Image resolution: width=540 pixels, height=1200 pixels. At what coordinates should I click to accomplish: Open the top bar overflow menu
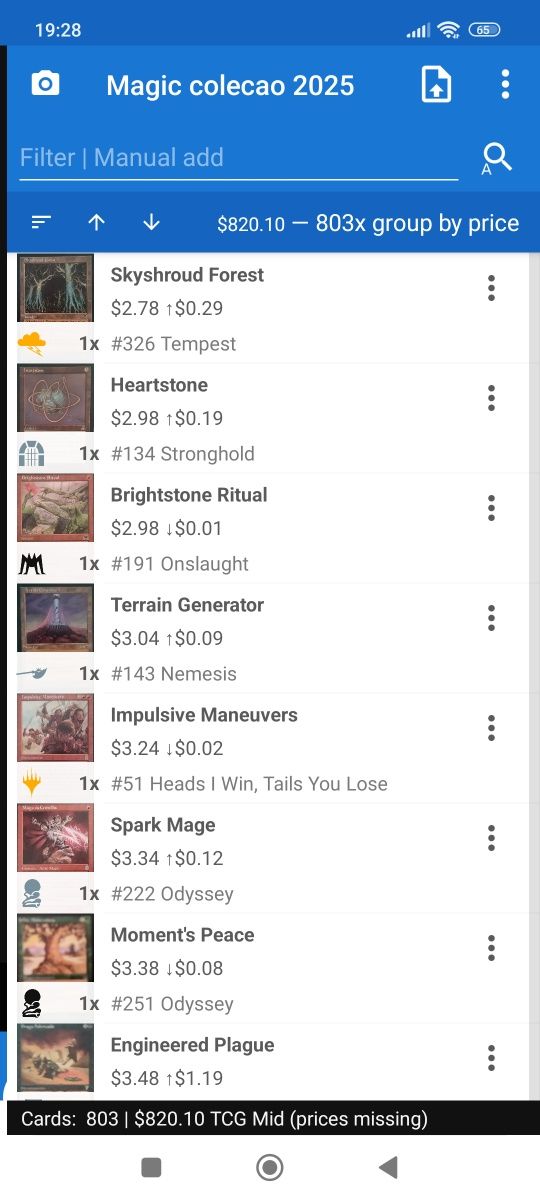tap(506, 85)
